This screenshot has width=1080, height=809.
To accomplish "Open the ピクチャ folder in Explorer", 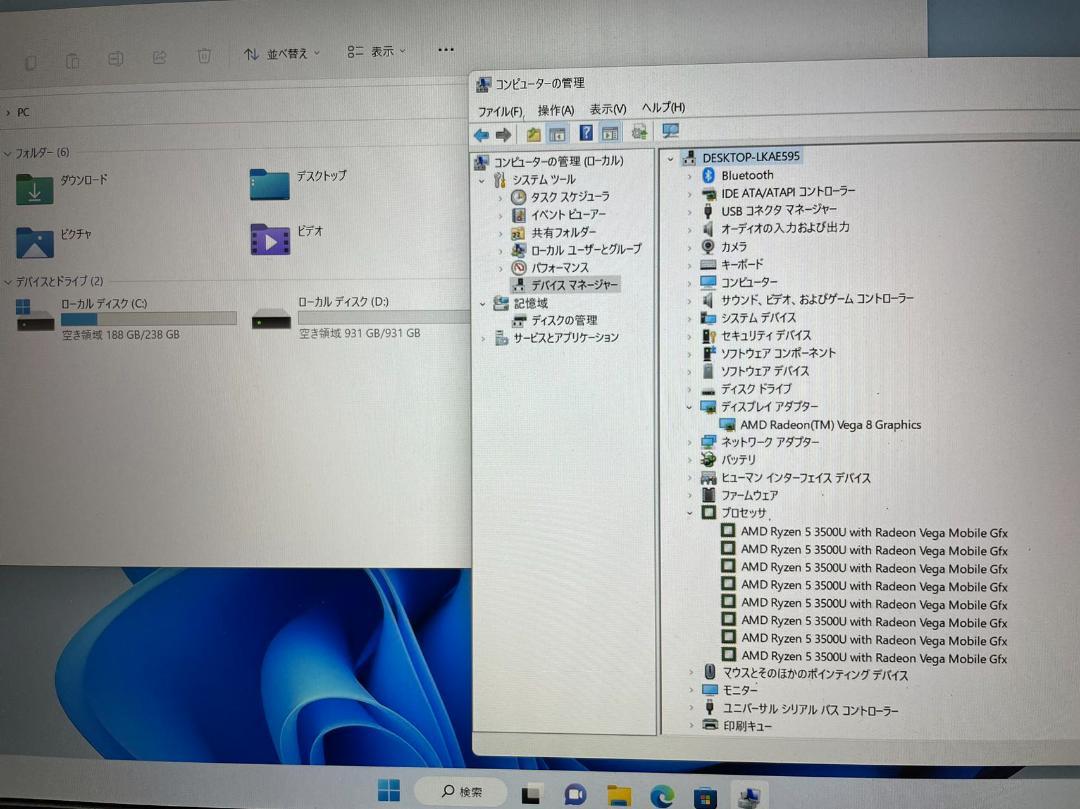I will pos(54,242).
